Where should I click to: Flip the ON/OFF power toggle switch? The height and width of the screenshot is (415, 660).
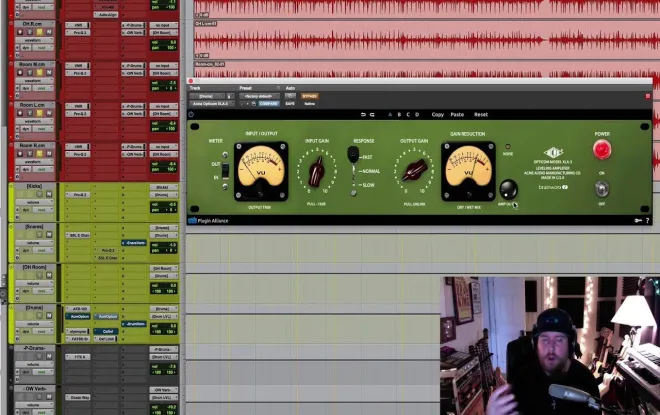tap(602, 188)
